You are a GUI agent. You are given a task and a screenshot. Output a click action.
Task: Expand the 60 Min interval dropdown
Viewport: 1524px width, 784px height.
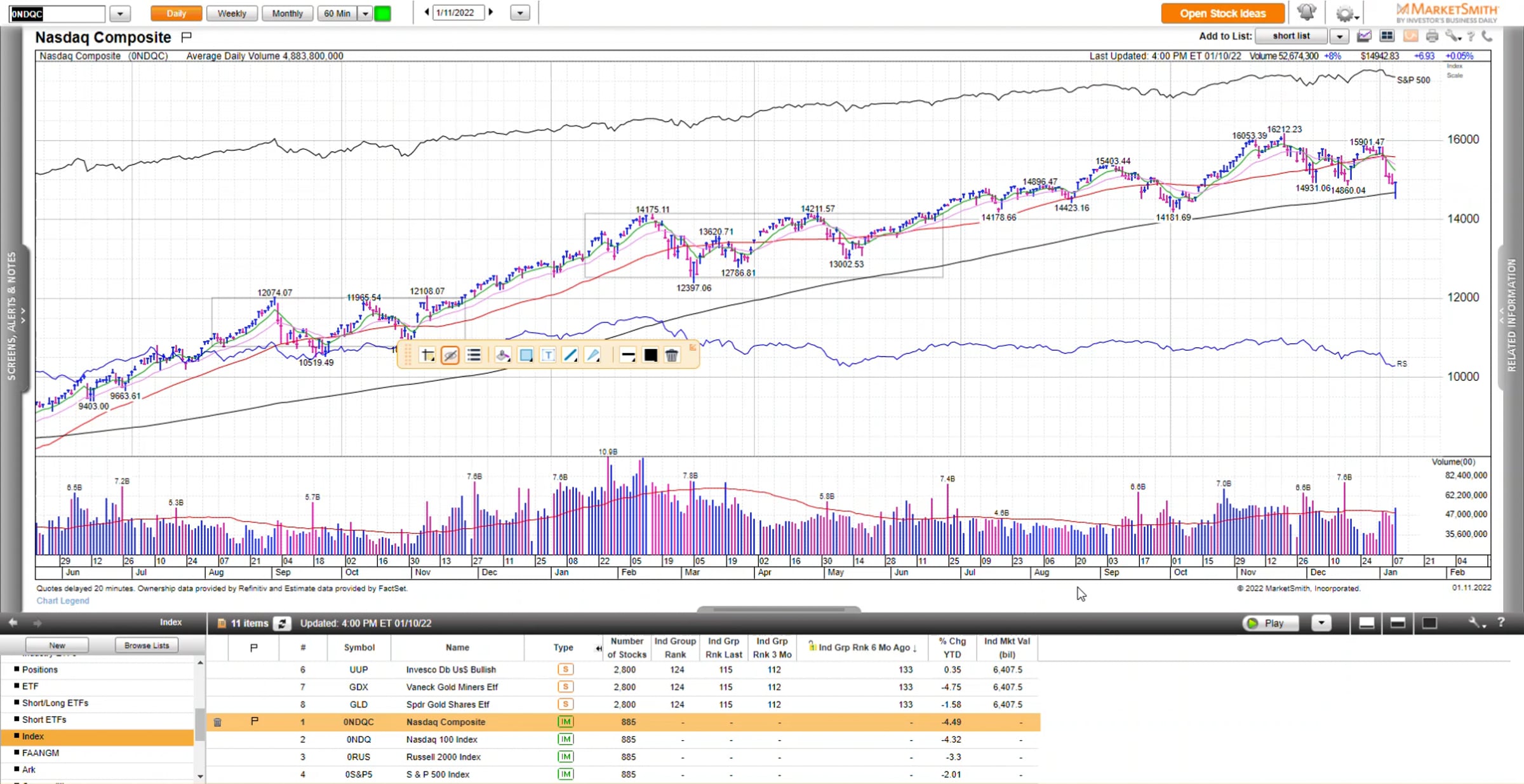365,13
